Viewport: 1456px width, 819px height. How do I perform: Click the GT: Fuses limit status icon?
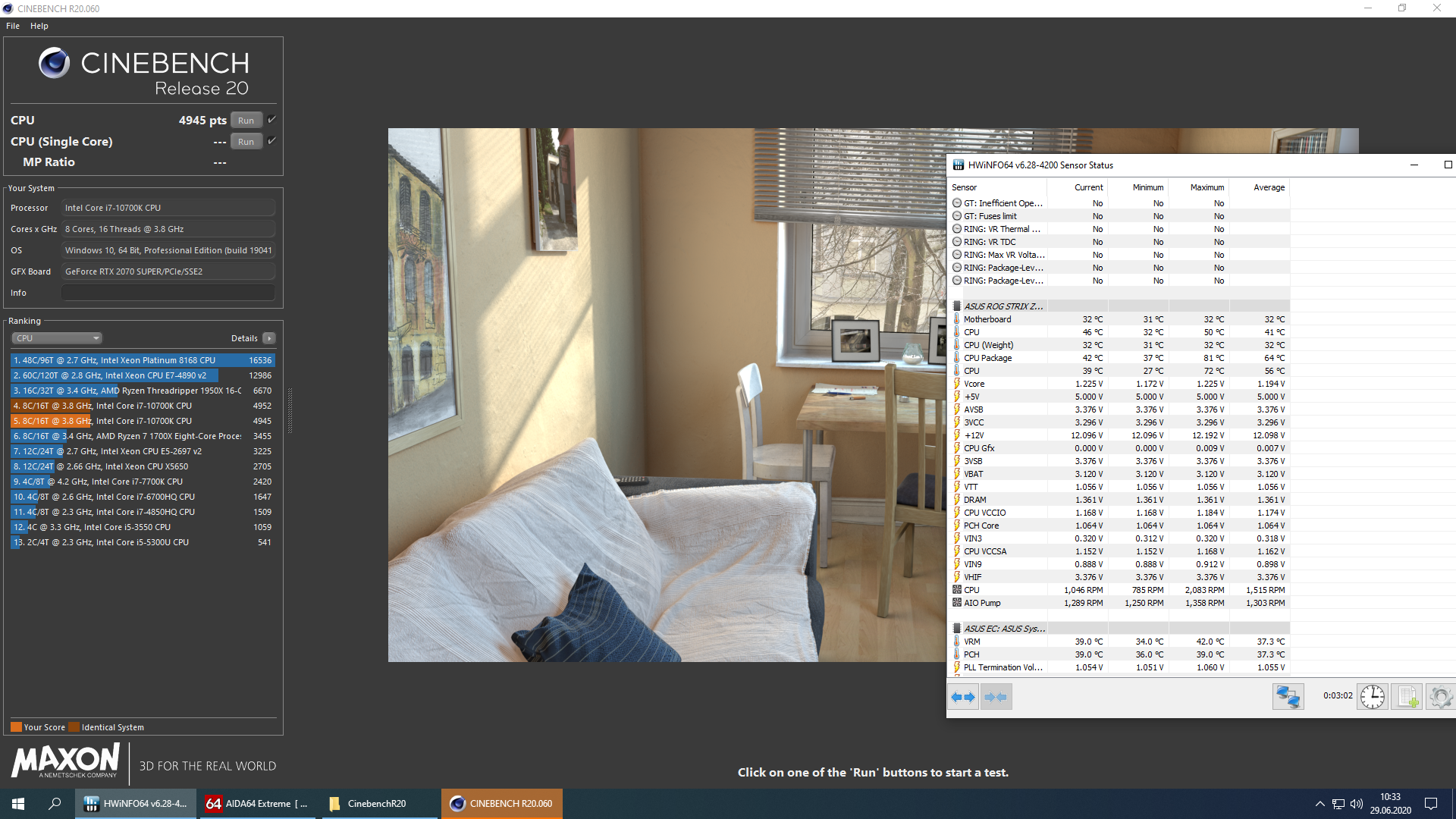(957, 216)
